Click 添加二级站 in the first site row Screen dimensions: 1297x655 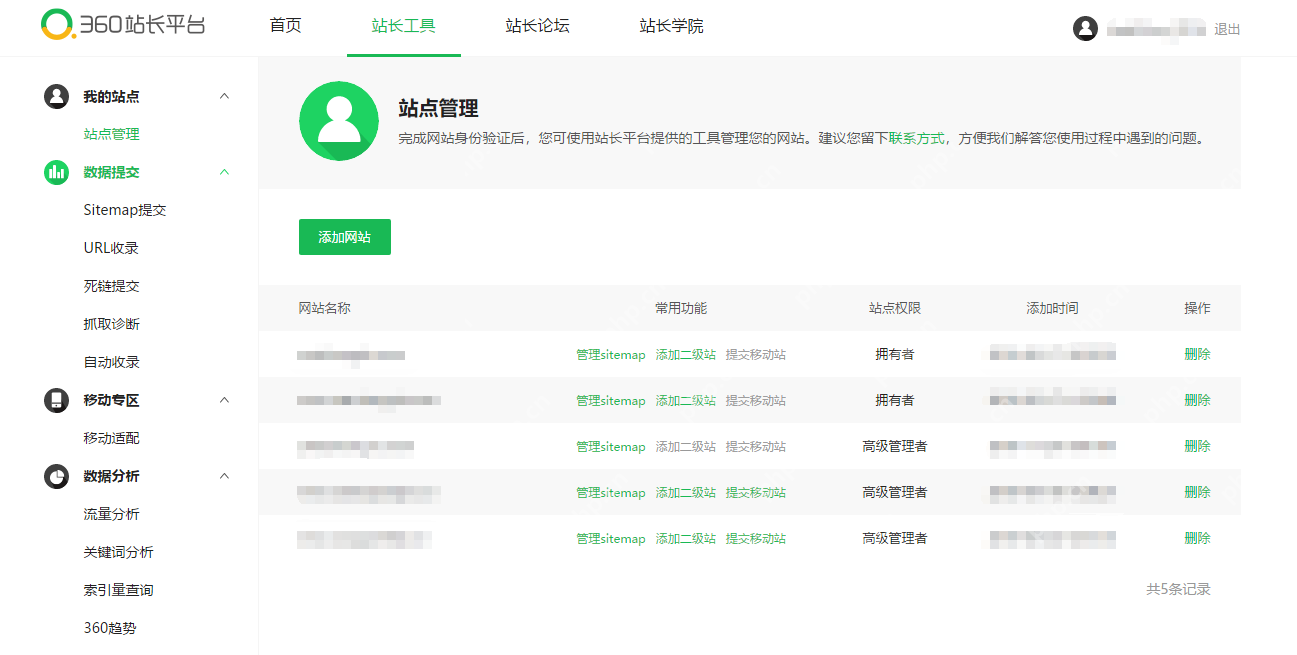click(686, 355)
